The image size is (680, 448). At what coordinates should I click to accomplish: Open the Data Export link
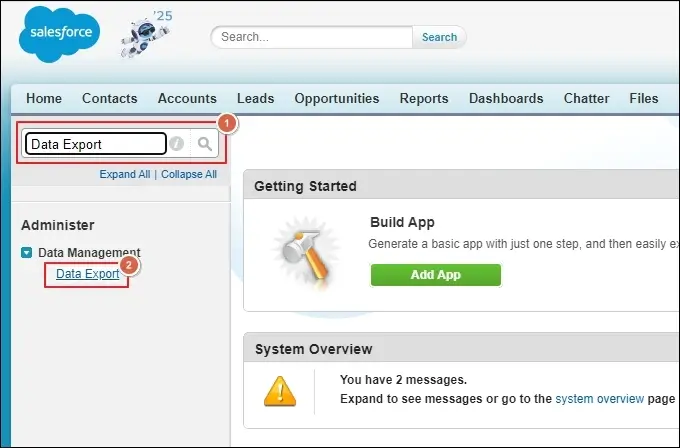coord(87,274)
